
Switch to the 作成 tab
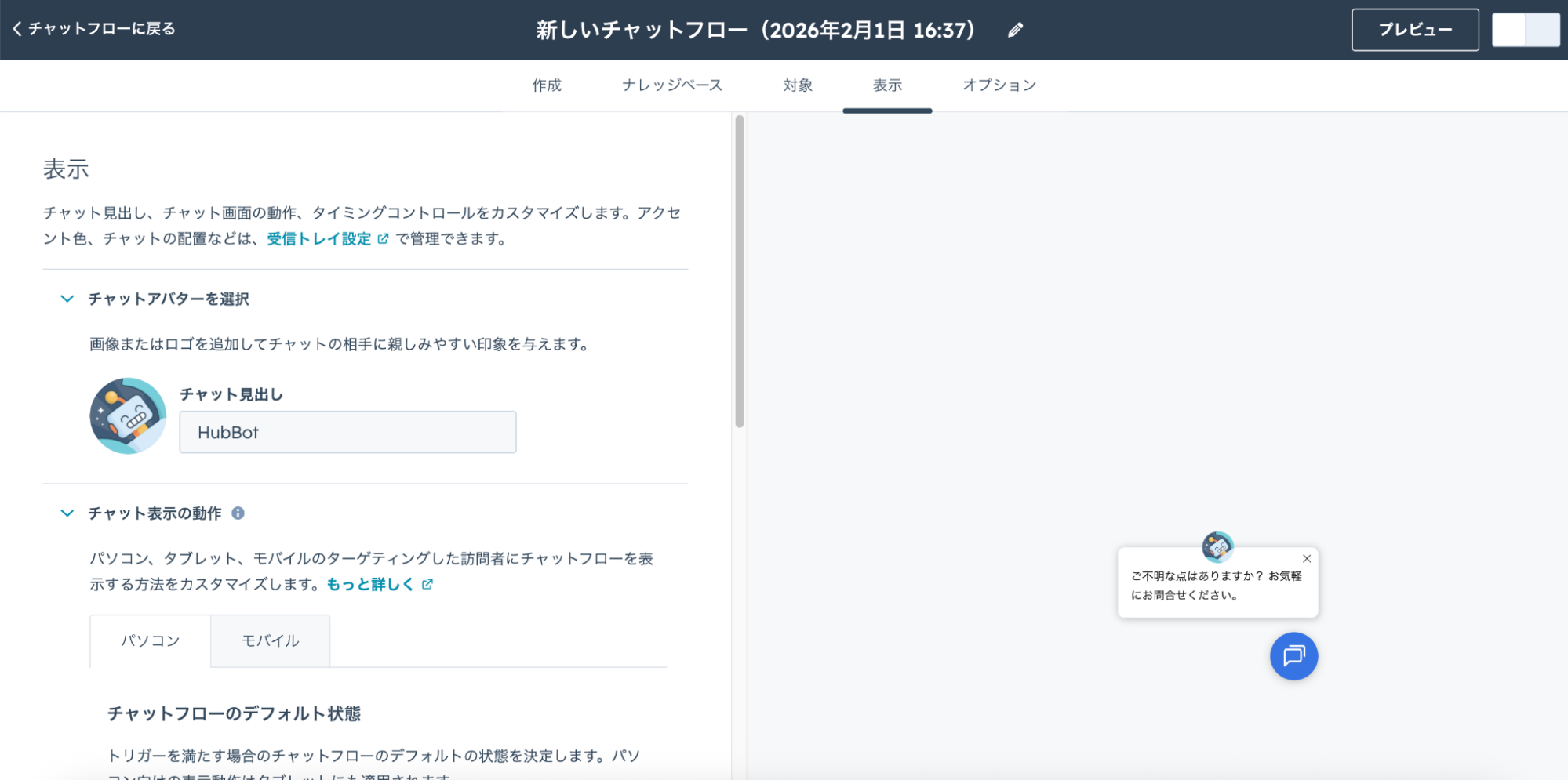coord(547,85)
